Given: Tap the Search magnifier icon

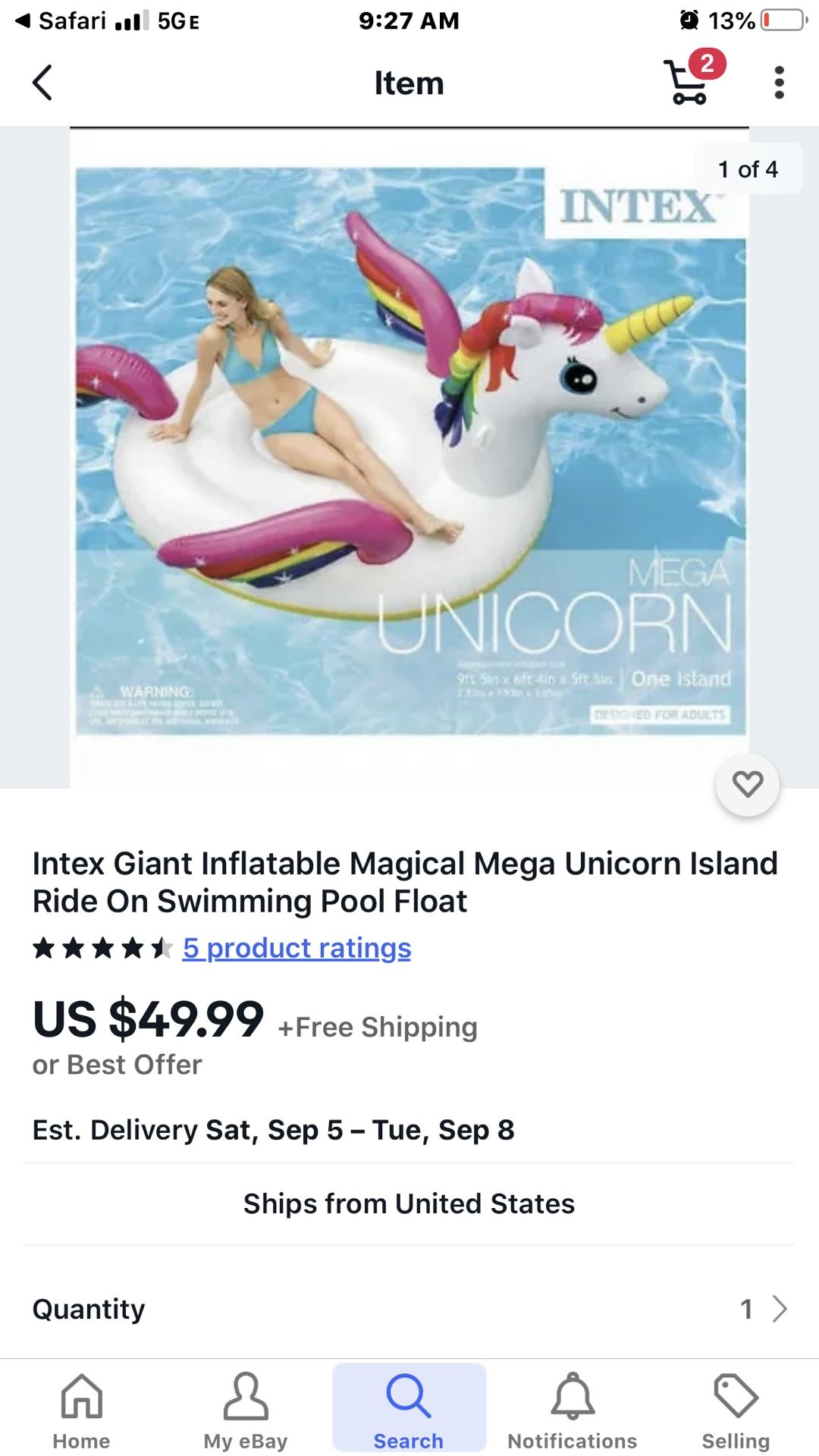Looking at the screenshot, I should (409, 1396).
